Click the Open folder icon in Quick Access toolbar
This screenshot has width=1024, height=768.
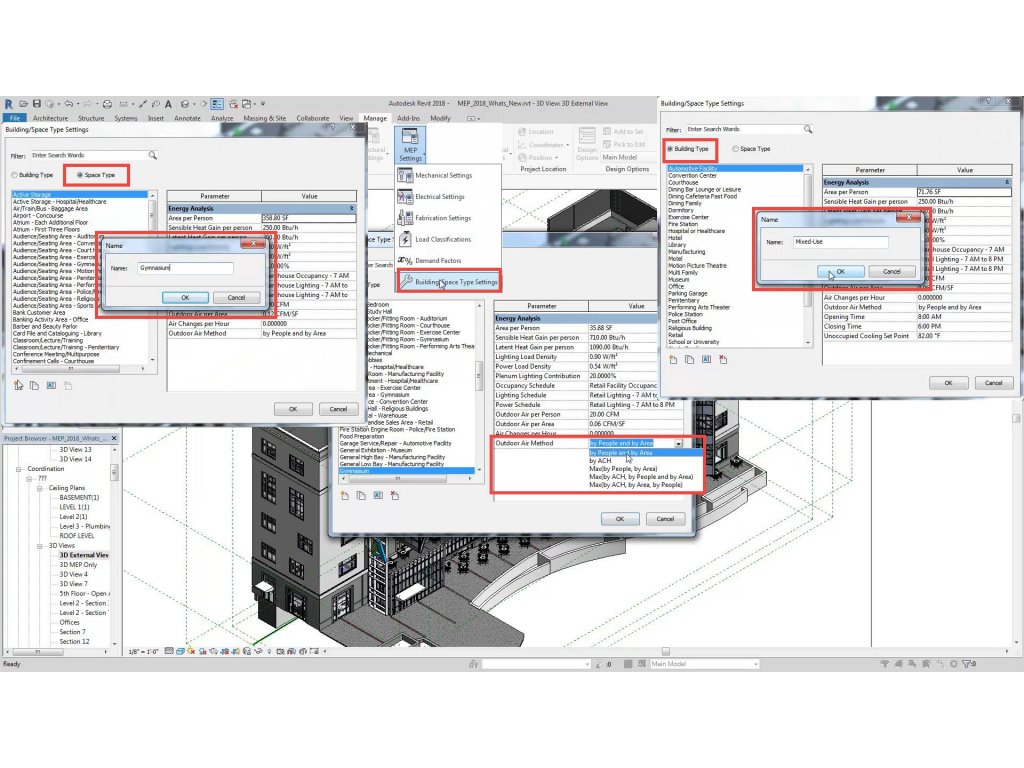pyautogui.click(x=24, y=104)
